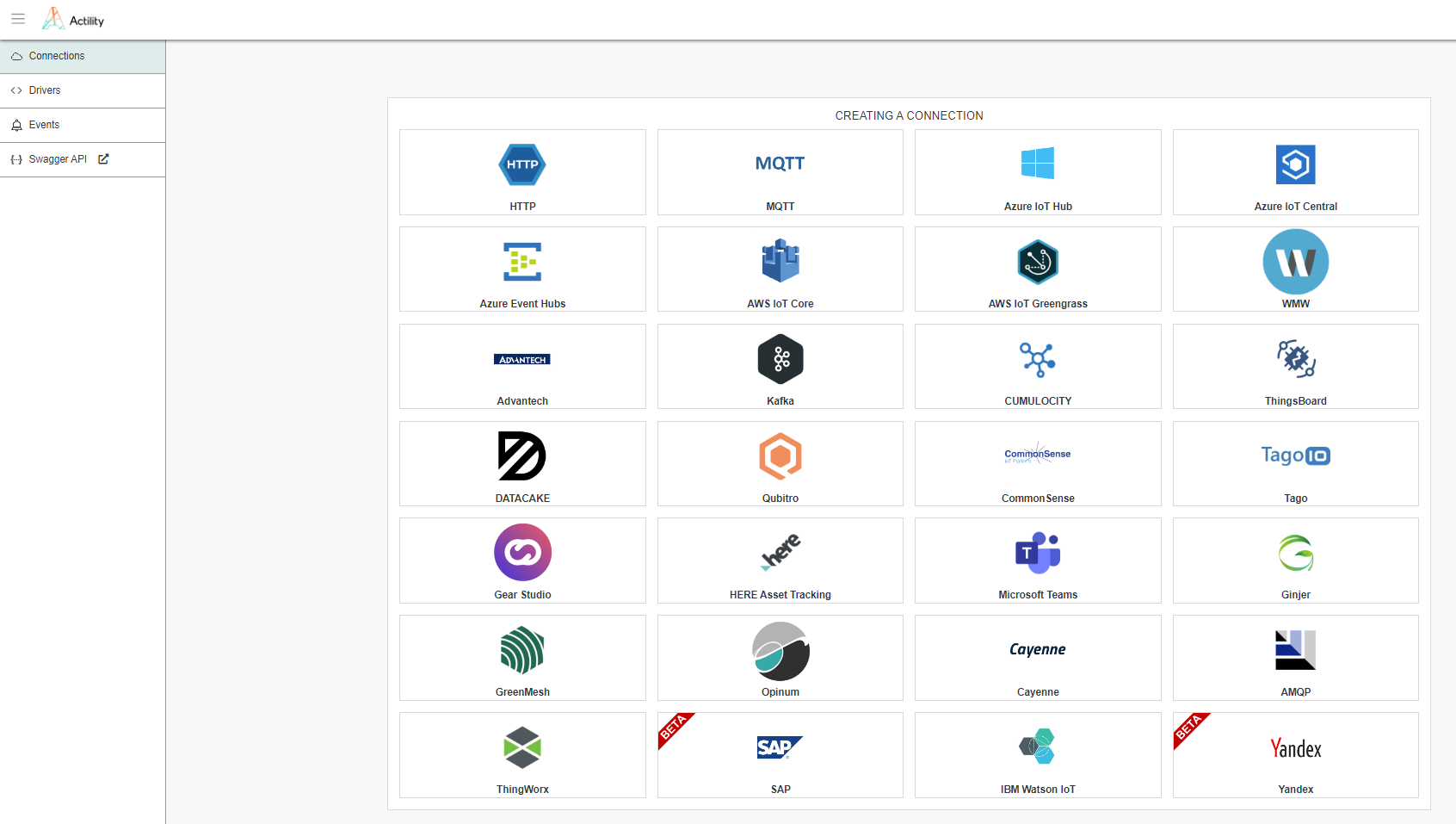Screen dimensions: 1456x824
Task: Click the HERE Asset Tracking label
Action: pos(780,595)
